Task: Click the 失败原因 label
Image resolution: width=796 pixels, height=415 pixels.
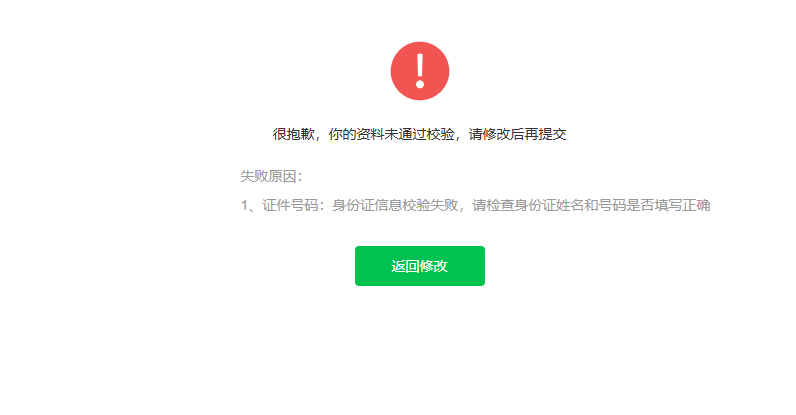Action: (x=271, y=177)
